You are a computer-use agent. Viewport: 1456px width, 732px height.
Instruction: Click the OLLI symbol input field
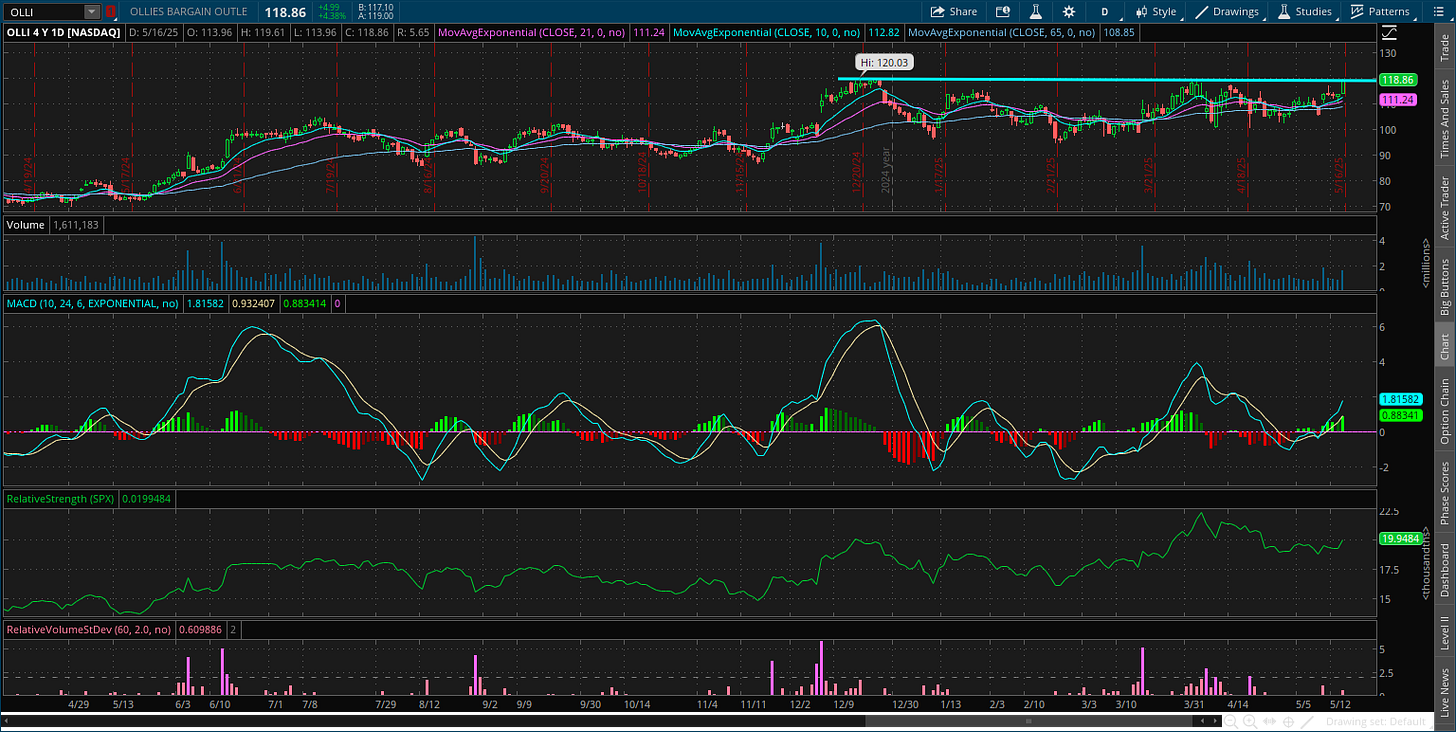click(44, 12)
